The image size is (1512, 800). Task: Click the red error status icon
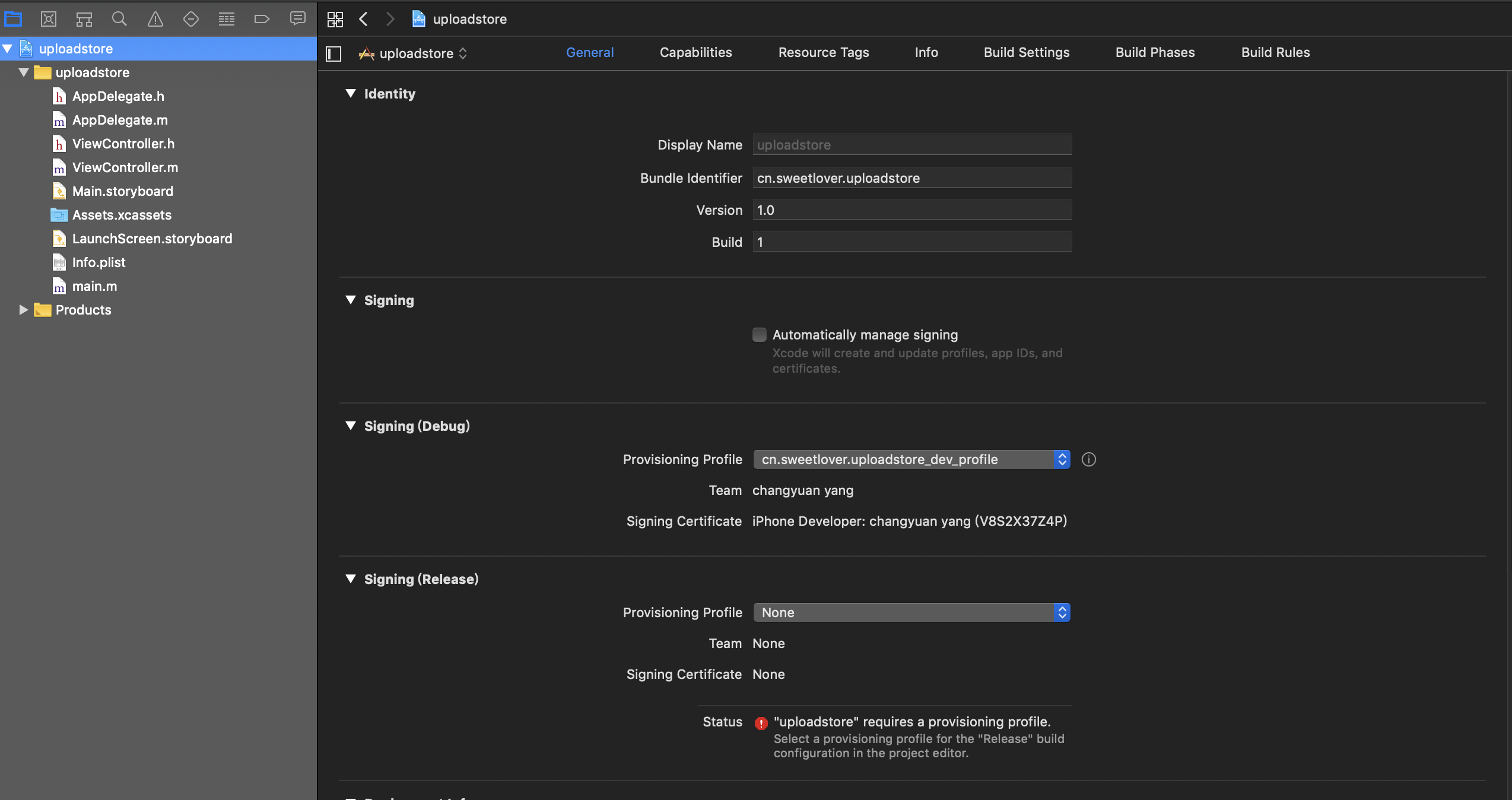[x=761, y=723]
